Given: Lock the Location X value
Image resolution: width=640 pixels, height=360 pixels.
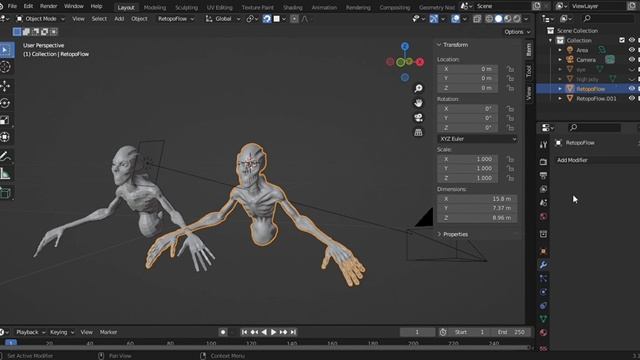Looking at the screenshot, I should coord(510,69).
